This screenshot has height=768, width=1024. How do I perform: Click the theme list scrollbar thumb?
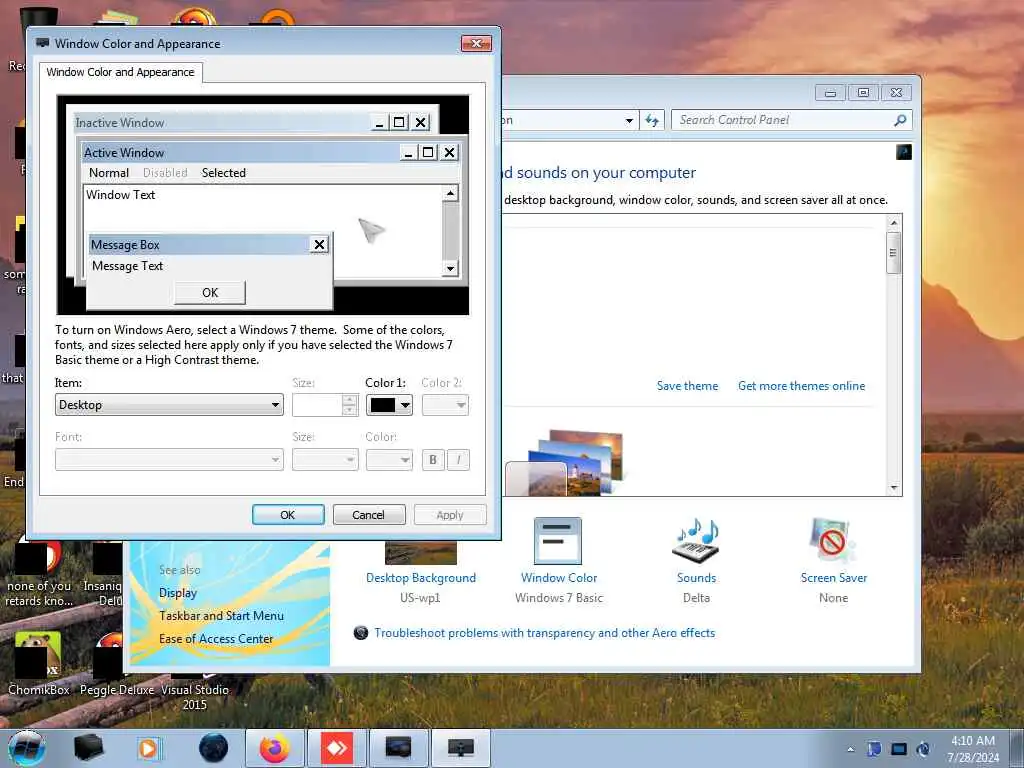coord(893,253)
